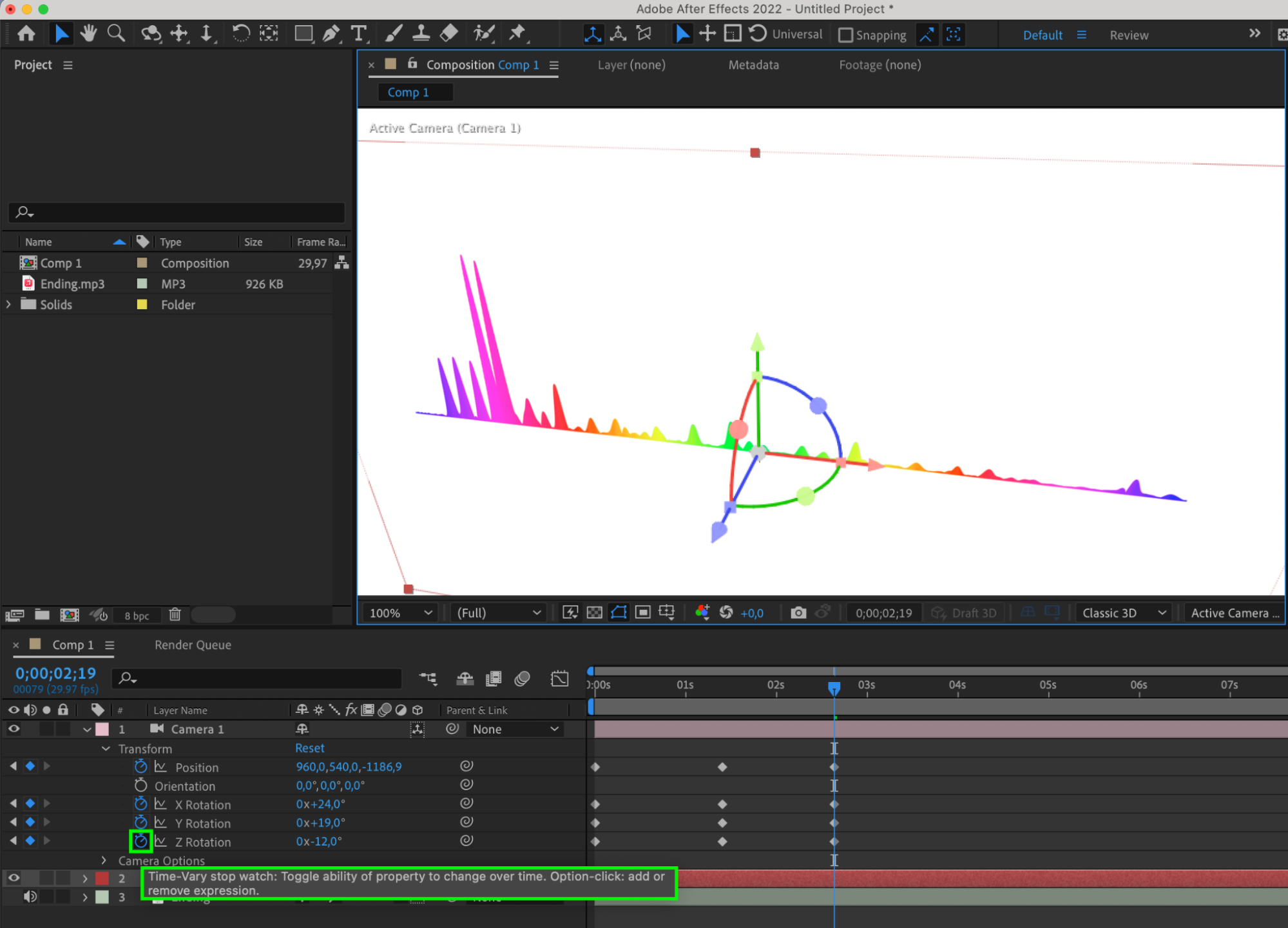
Task: Click the Position keyframe at one second
Action: tap(722, 767)
